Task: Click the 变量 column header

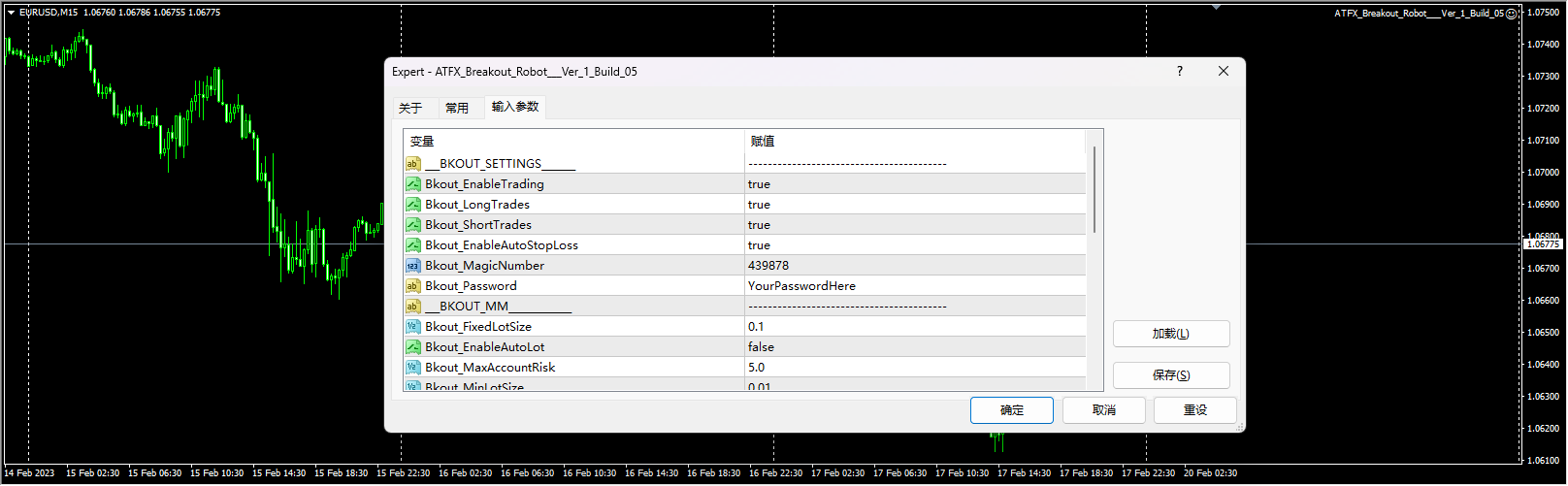Action: [x=574, y=142]
